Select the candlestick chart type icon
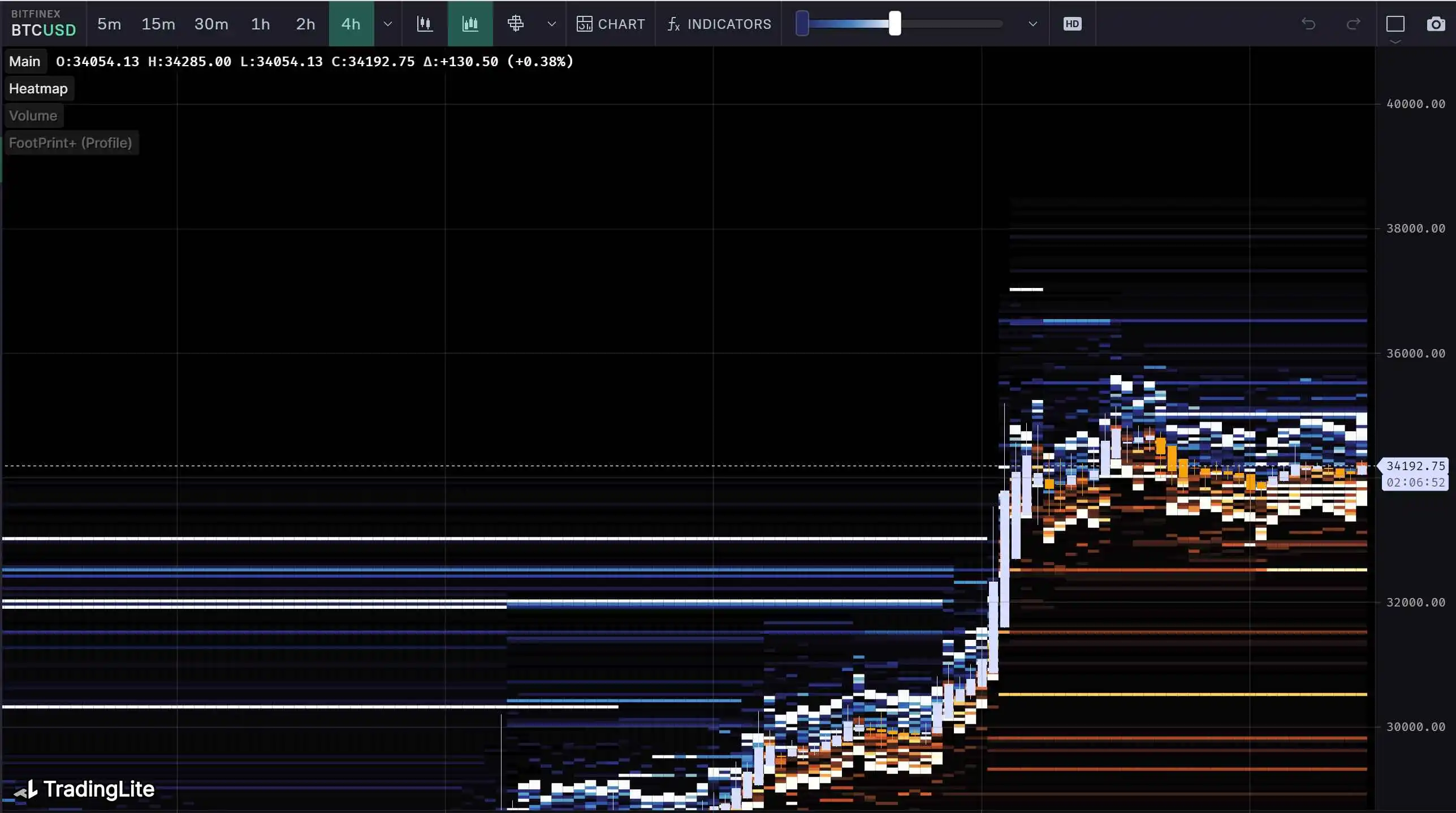Image resolution: width=1456 pixels, height=813 pixels. point(425,24)
